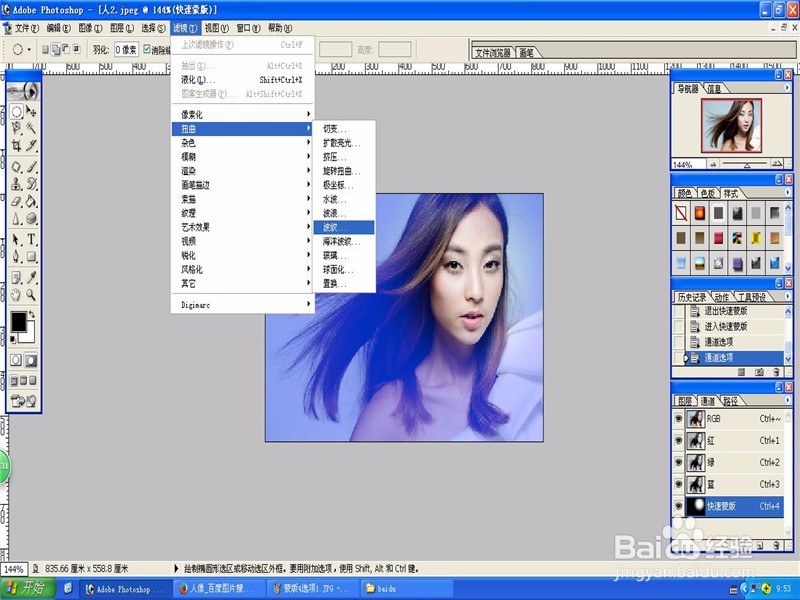Screen dimensions: 800x600
Task: Select the Polygonal Lasso tool
Action: pyautogui.click(x=16, y=128)
